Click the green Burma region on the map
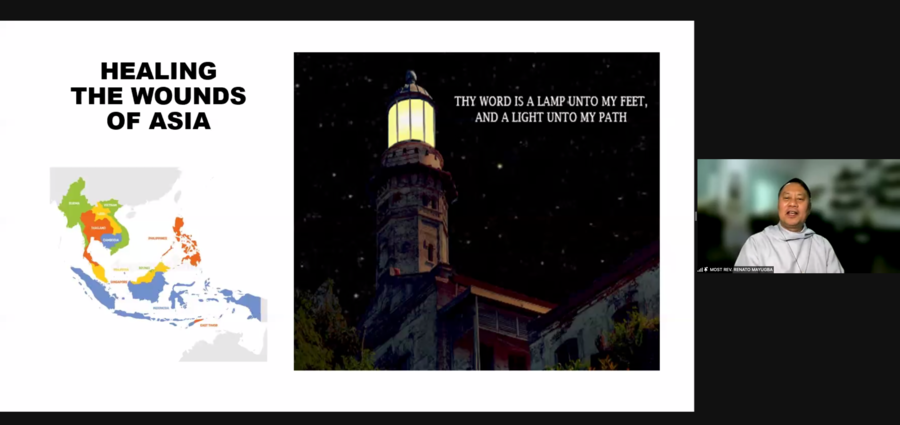The height and width of the screenshot is (425, 900). (x=73, y=203)
